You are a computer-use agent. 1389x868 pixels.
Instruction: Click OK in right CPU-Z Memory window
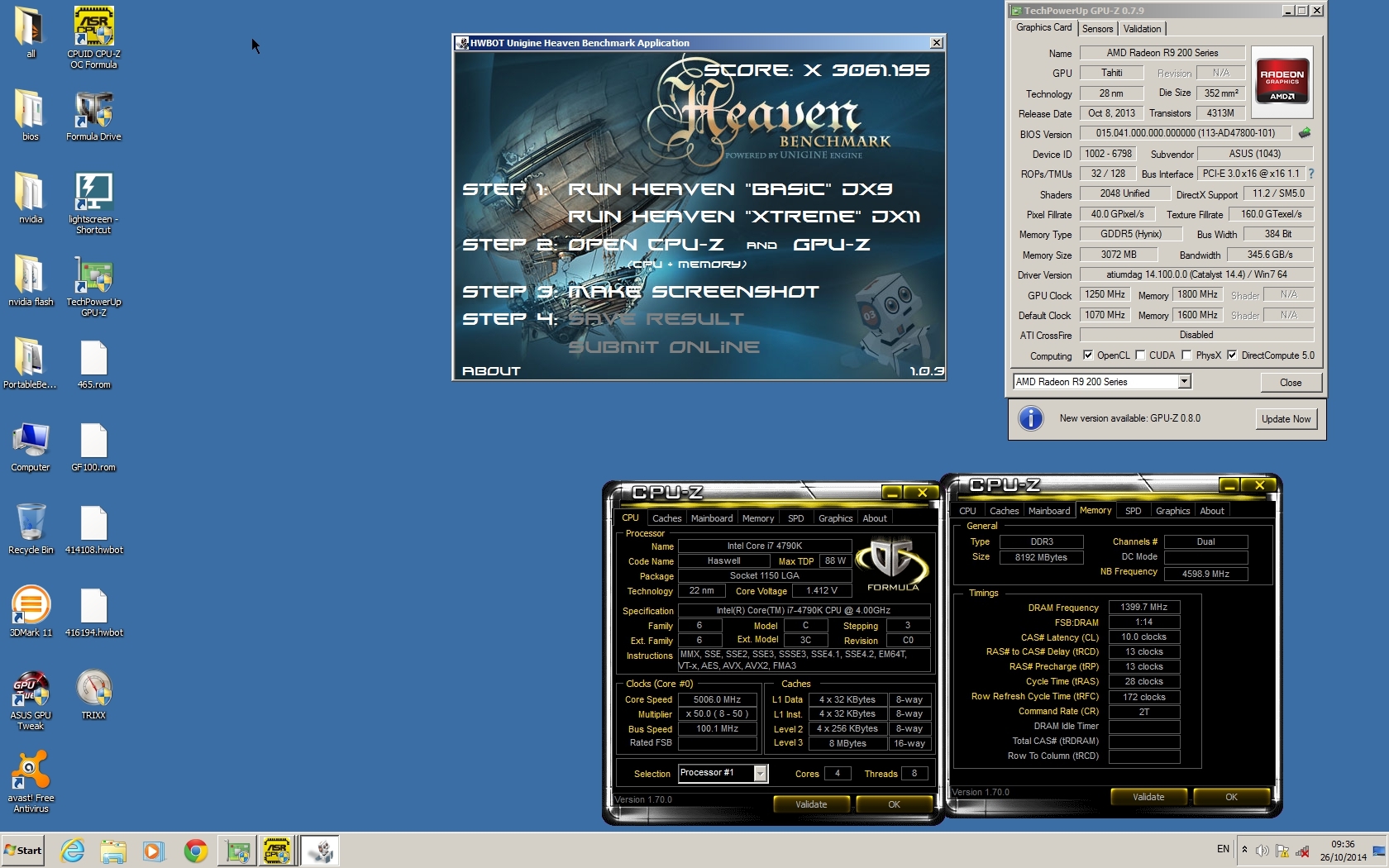pos(1231,797)
